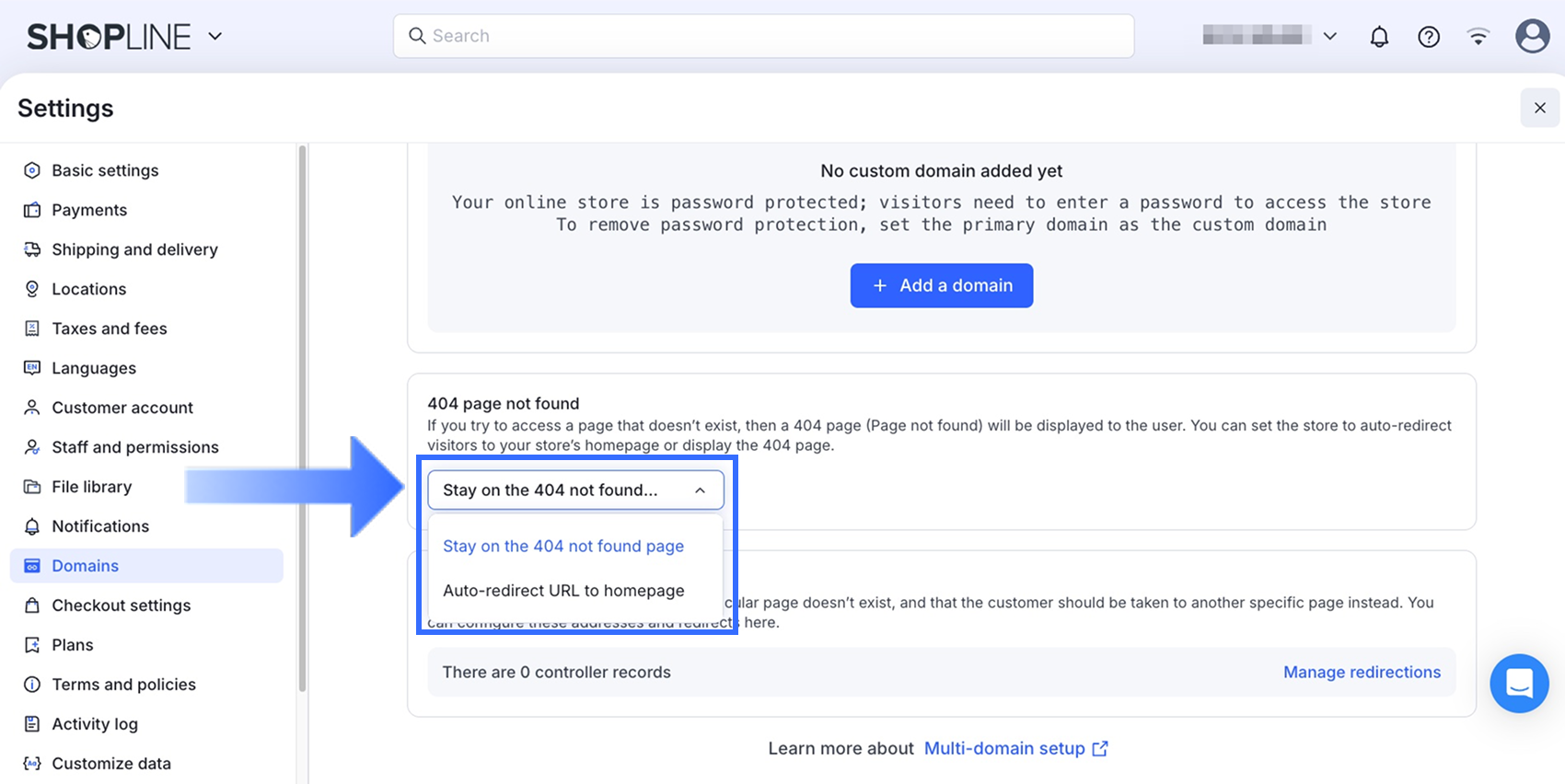This screenshot has width=1565, height=784.
Task: Click into the Search field
Action: point(764,36)
